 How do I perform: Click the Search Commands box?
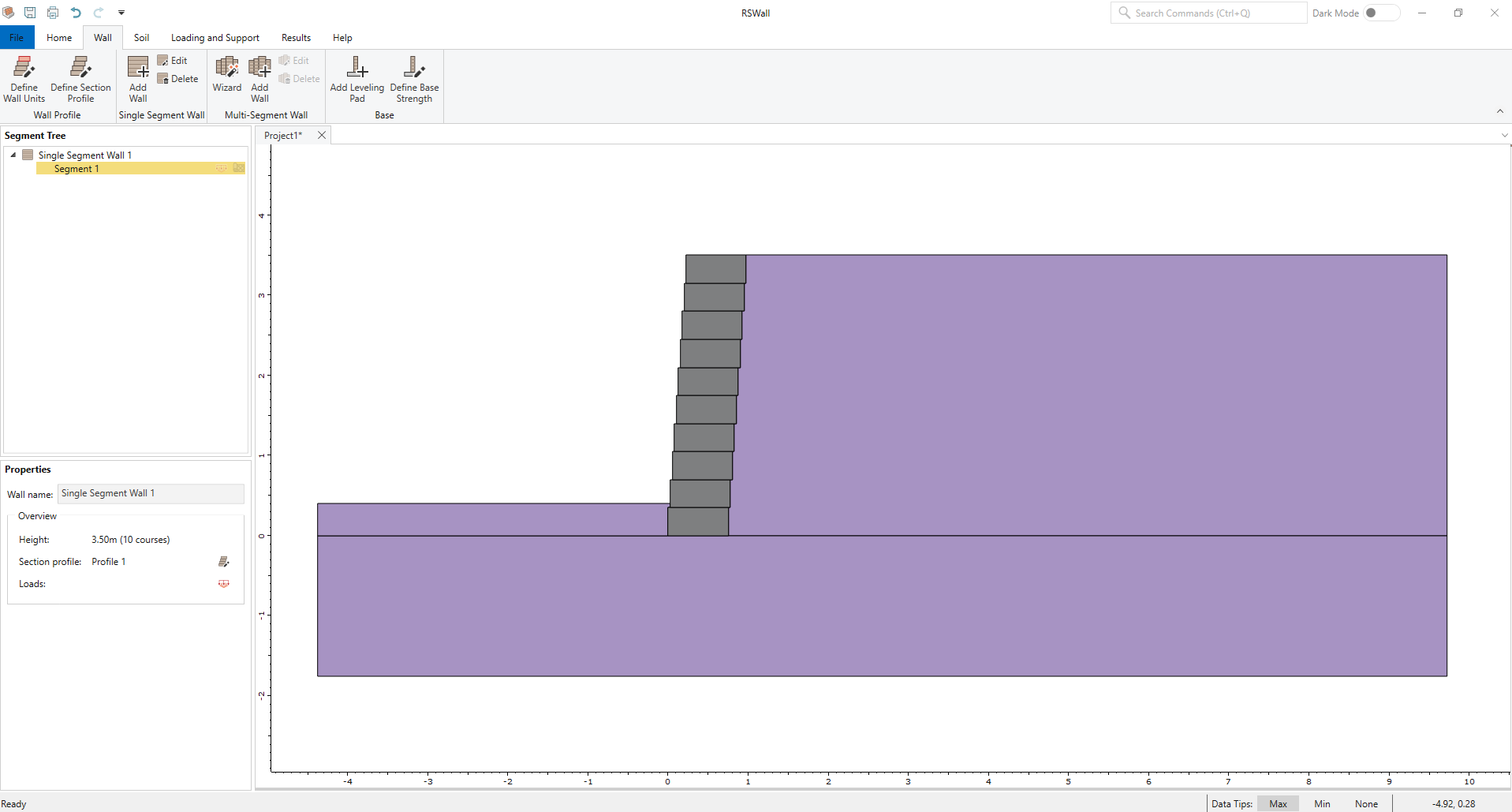1208,13
